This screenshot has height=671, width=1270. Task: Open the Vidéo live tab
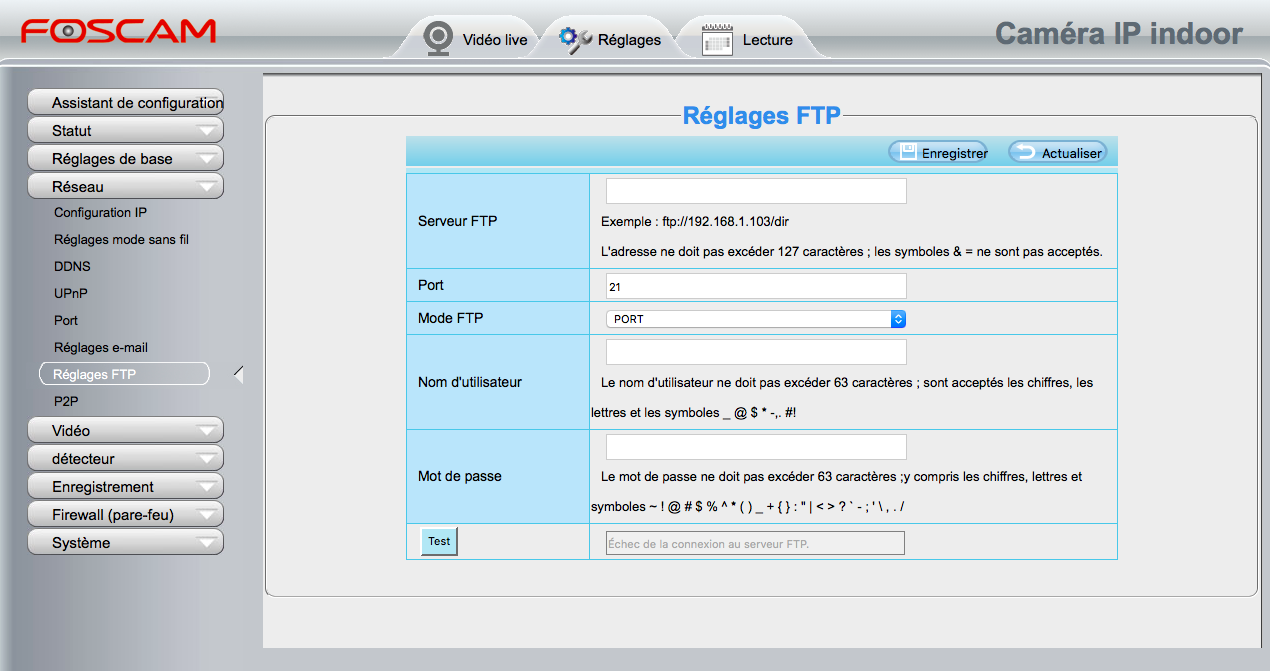(475, 40)
